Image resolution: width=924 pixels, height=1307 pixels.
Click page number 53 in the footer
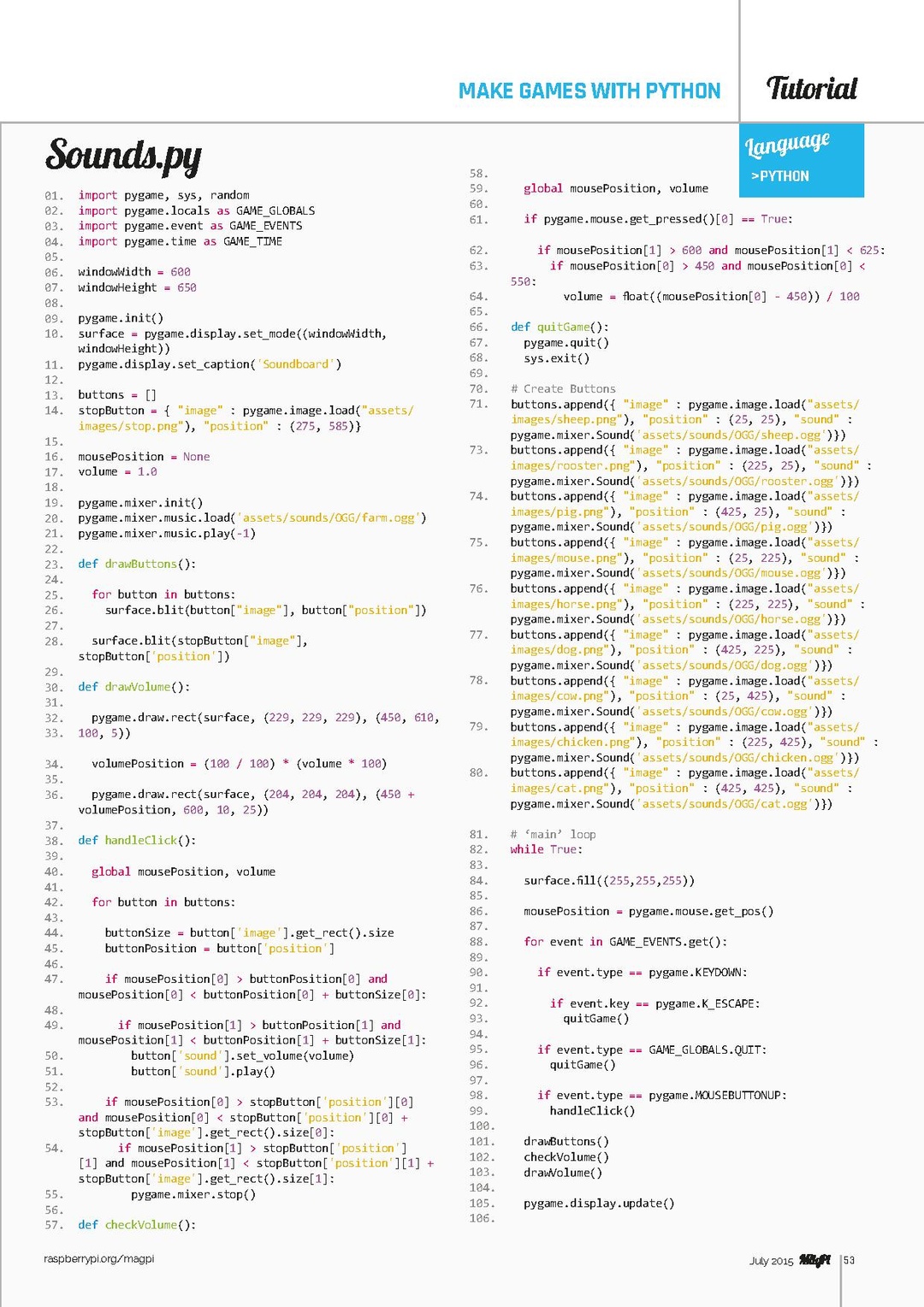[849, 1260]
